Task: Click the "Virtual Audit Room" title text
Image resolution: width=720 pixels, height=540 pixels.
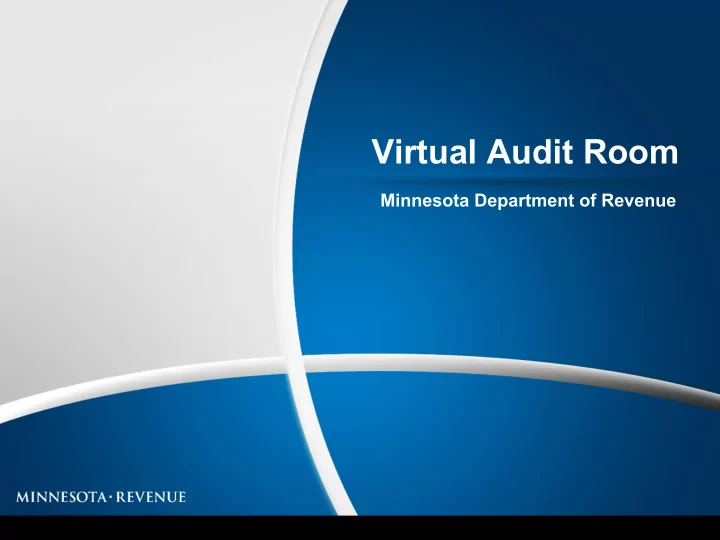Action: pyautogui.click(x=524, y=152)
